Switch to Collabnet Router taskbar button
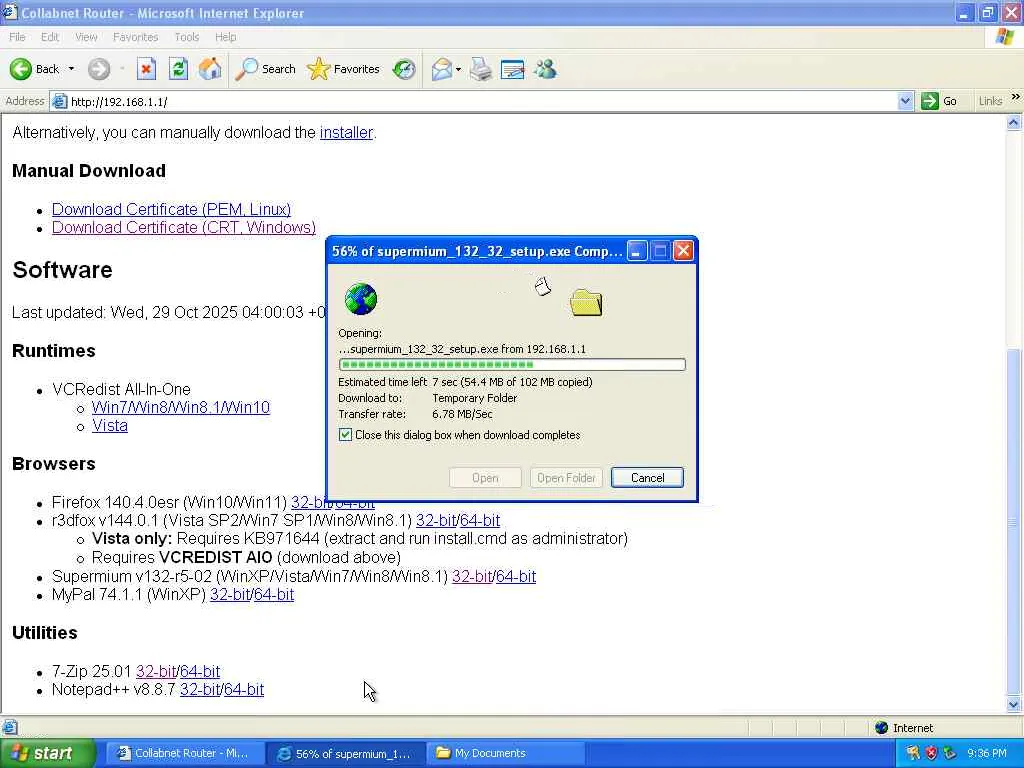The width and height of the screenshot is (1024, 768). coord(184,753)
